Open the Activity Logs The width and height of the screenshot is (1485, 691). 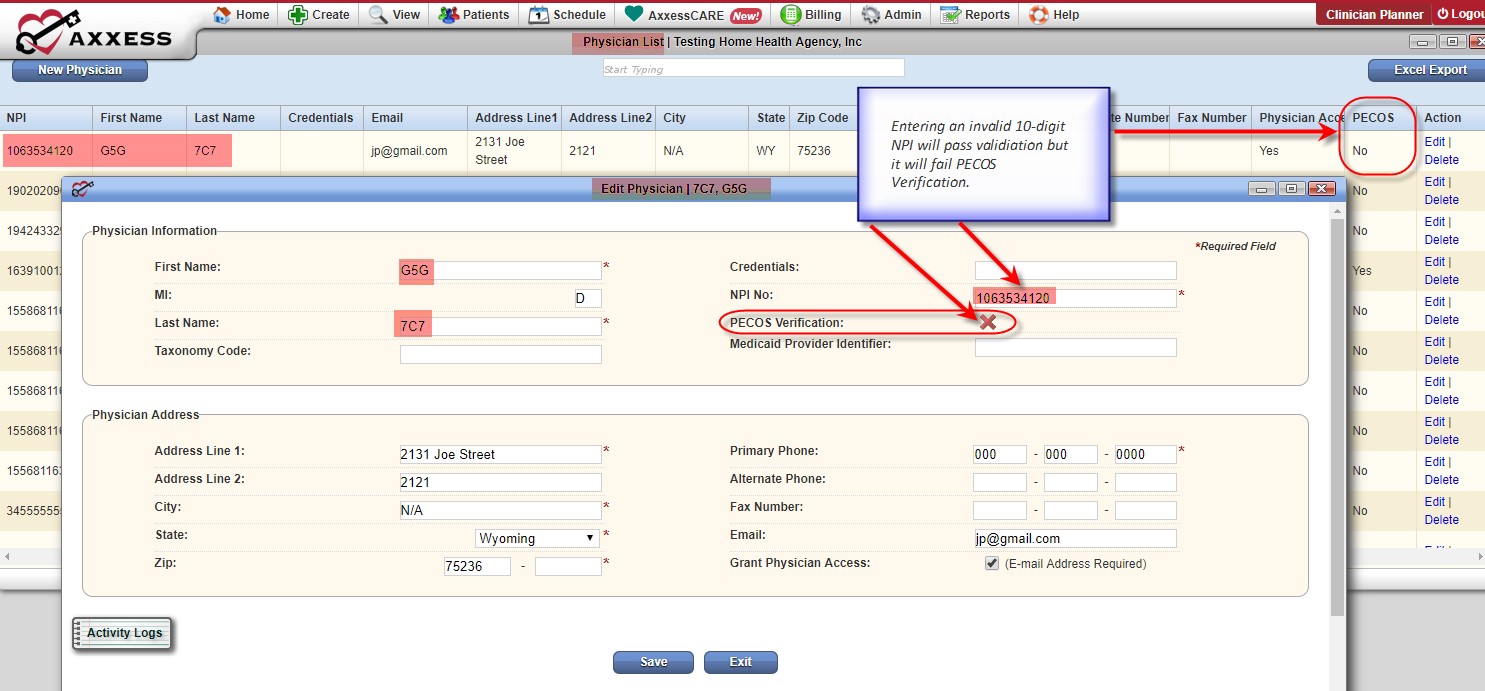coord(123,633)
